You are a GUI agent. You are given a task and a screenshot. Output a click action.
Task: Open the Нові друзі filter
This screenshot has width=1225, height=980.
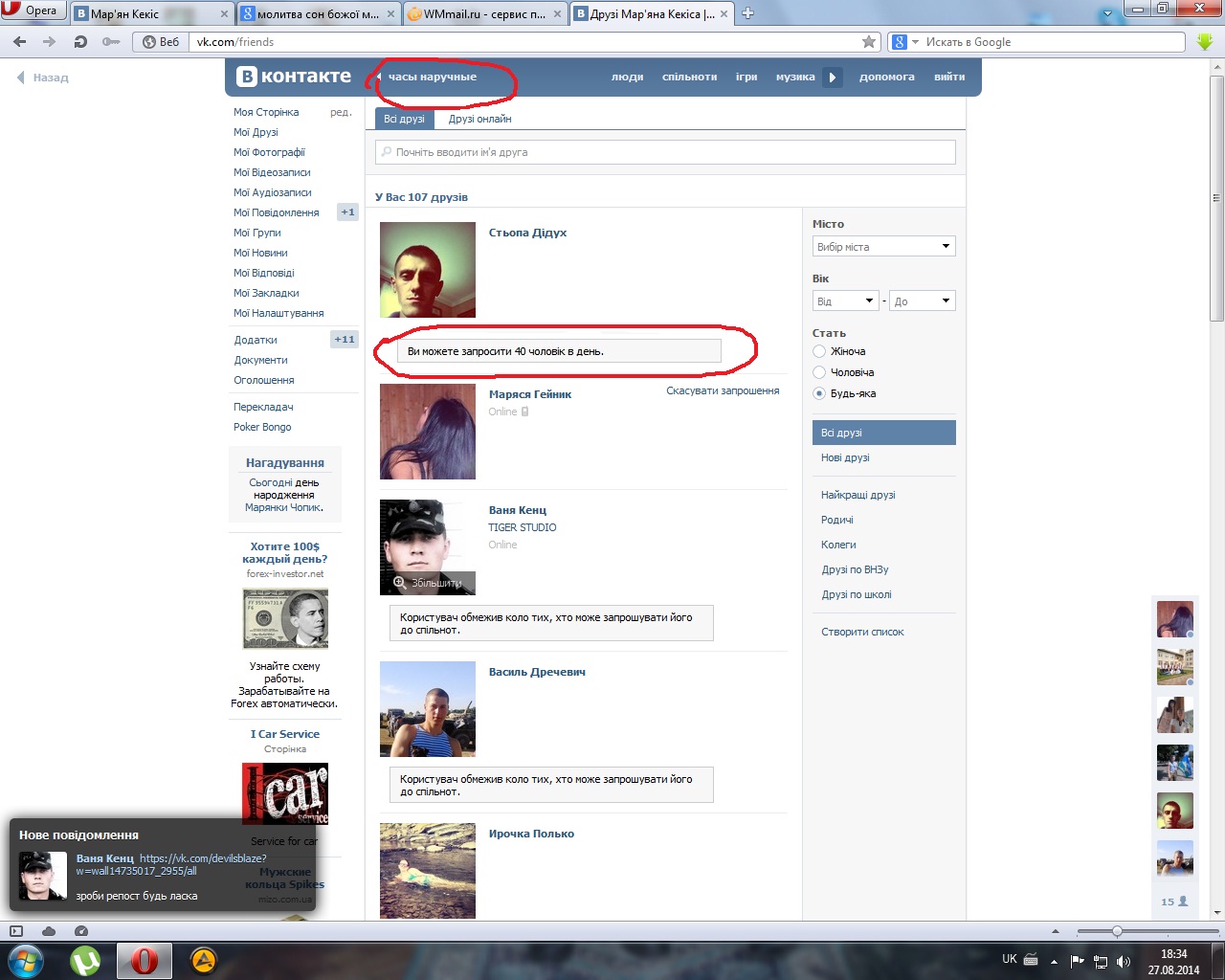tap(845, 458)
